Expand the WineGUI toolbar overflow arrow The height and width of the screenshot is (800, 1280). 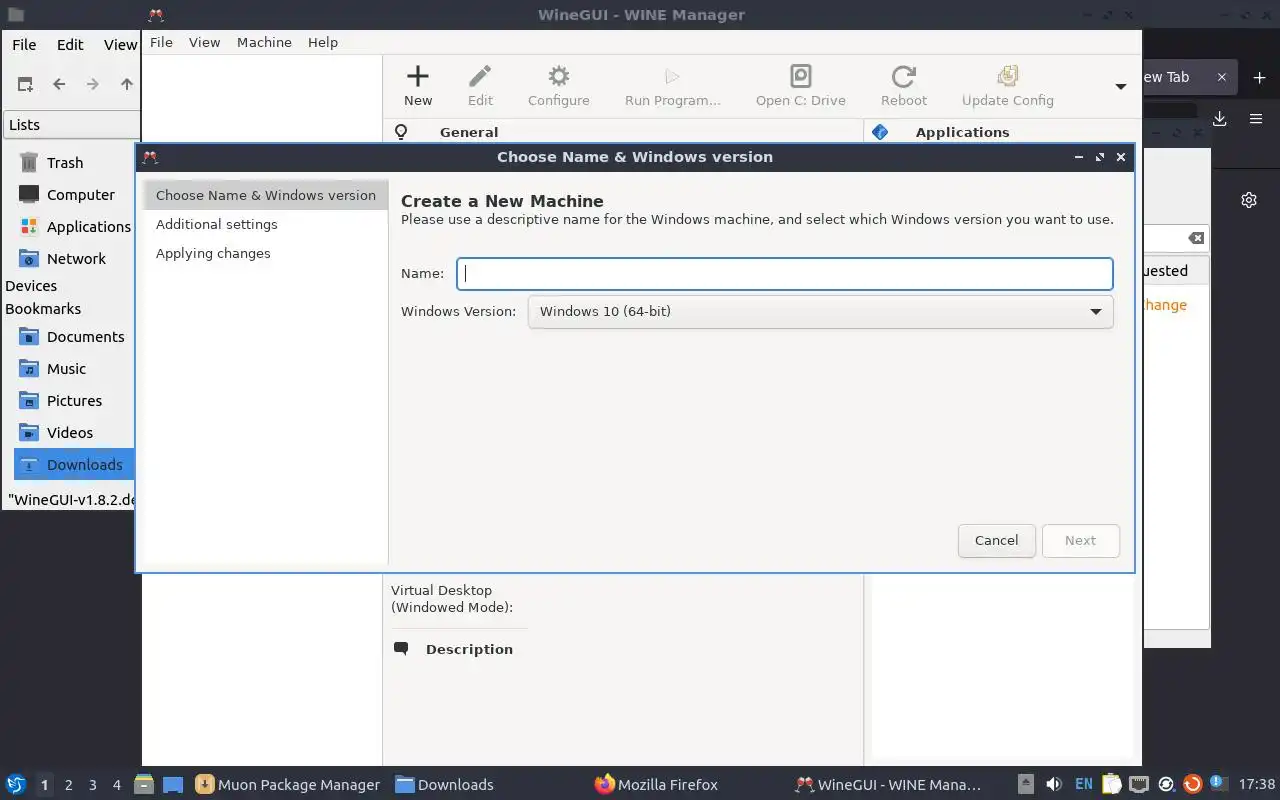(1121, 87)
